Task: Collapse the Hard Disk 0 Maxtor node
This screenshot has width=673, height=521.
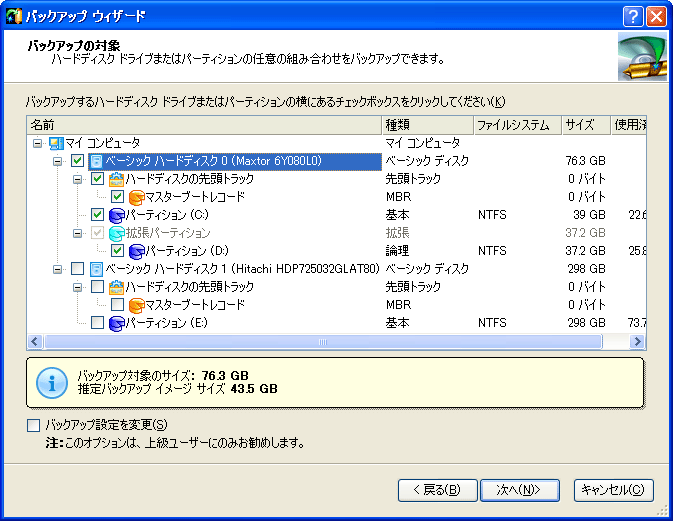Action: click(58, 161)
